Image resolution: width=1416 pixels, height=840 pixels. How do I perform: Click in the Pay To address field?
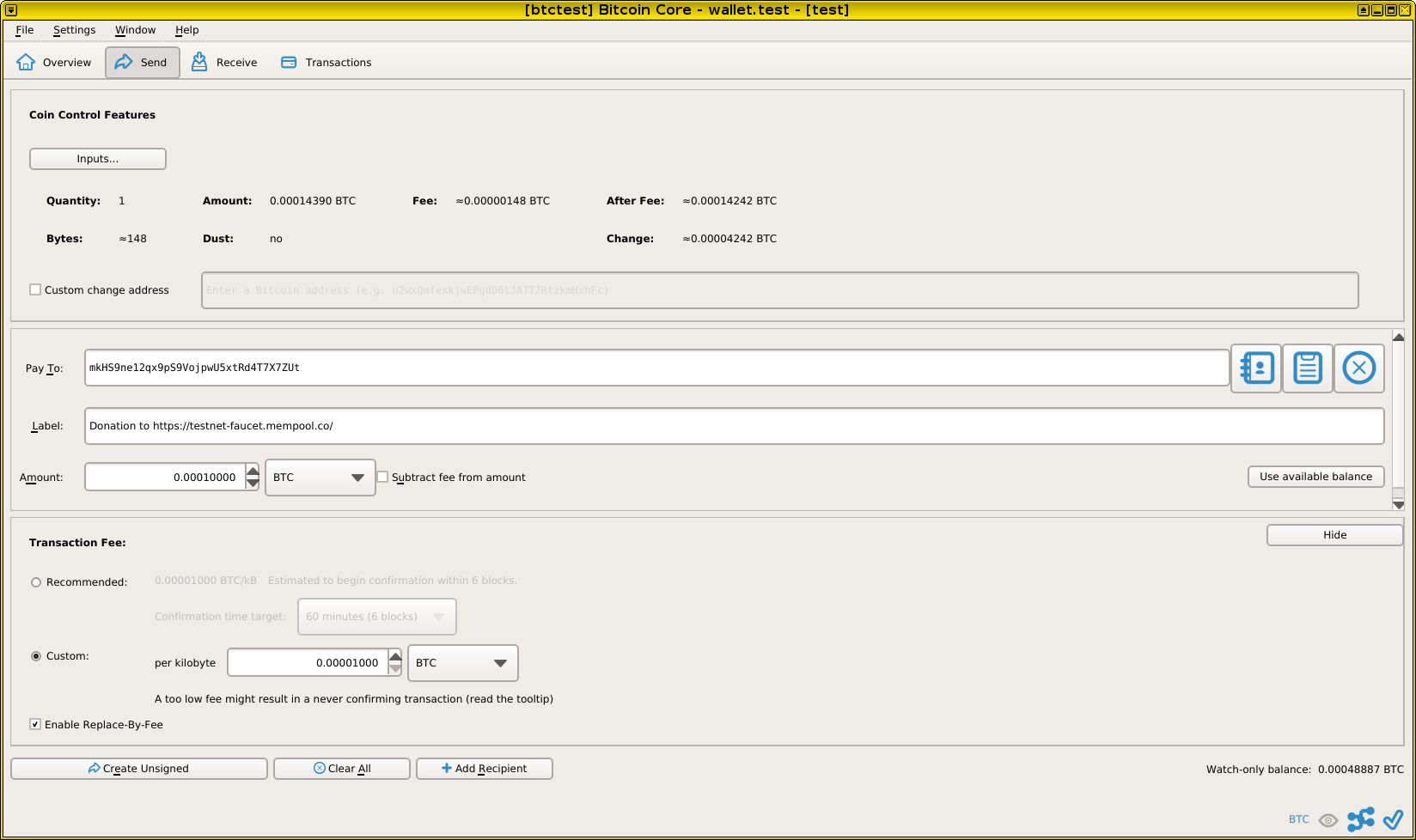click(657, 368)
